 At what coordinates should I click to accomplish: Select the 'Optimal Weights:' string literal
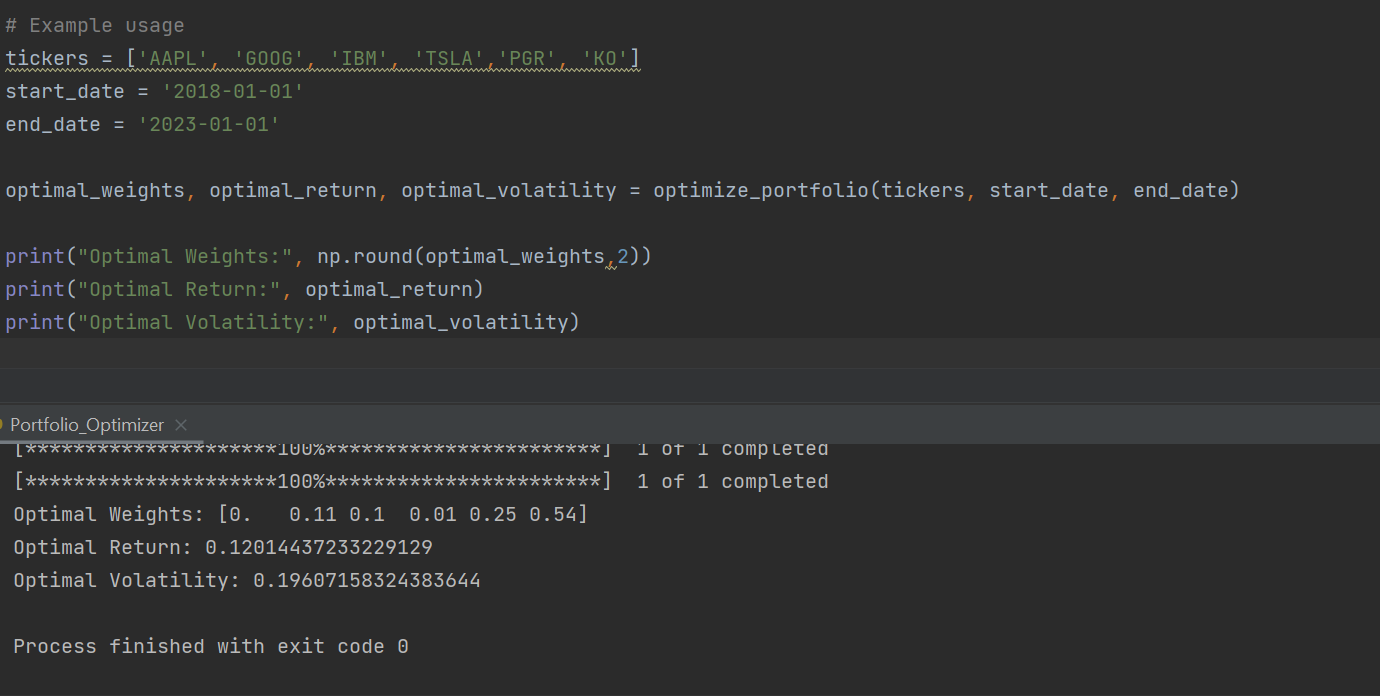(x=183, y=256)
